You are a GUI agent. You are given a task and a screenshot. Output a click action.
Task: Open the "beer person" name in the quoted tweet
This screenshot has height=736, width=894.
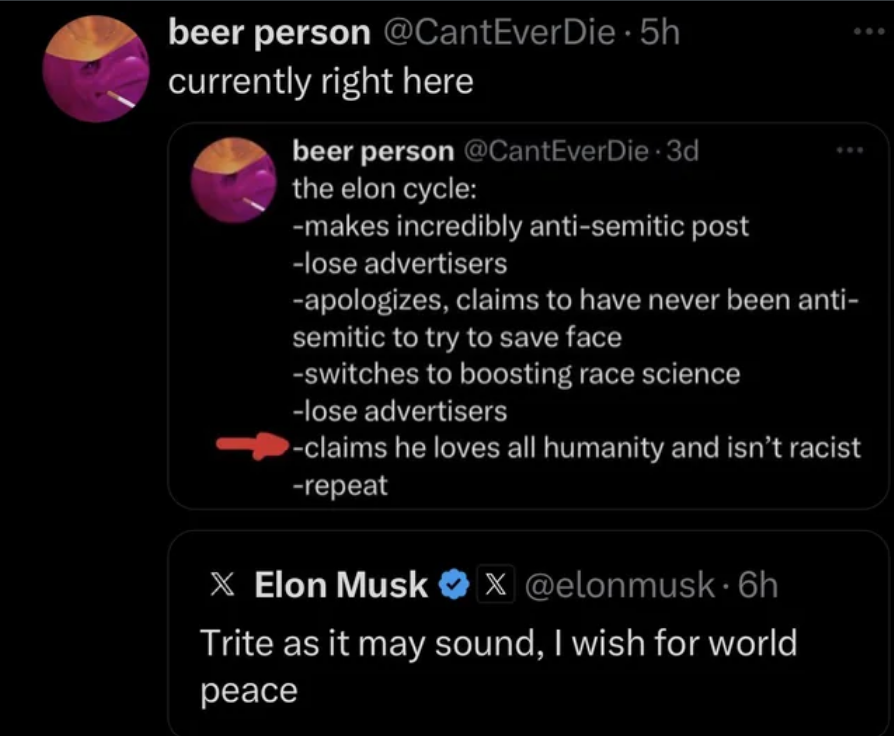372,151
